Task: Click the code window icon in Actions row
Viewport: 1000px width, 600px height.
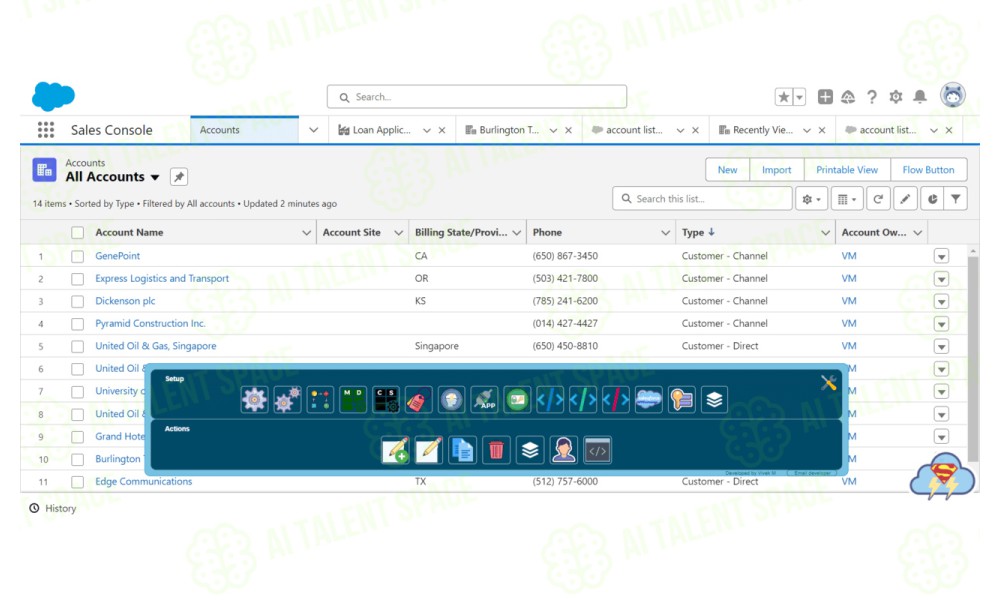Action: 598,450
